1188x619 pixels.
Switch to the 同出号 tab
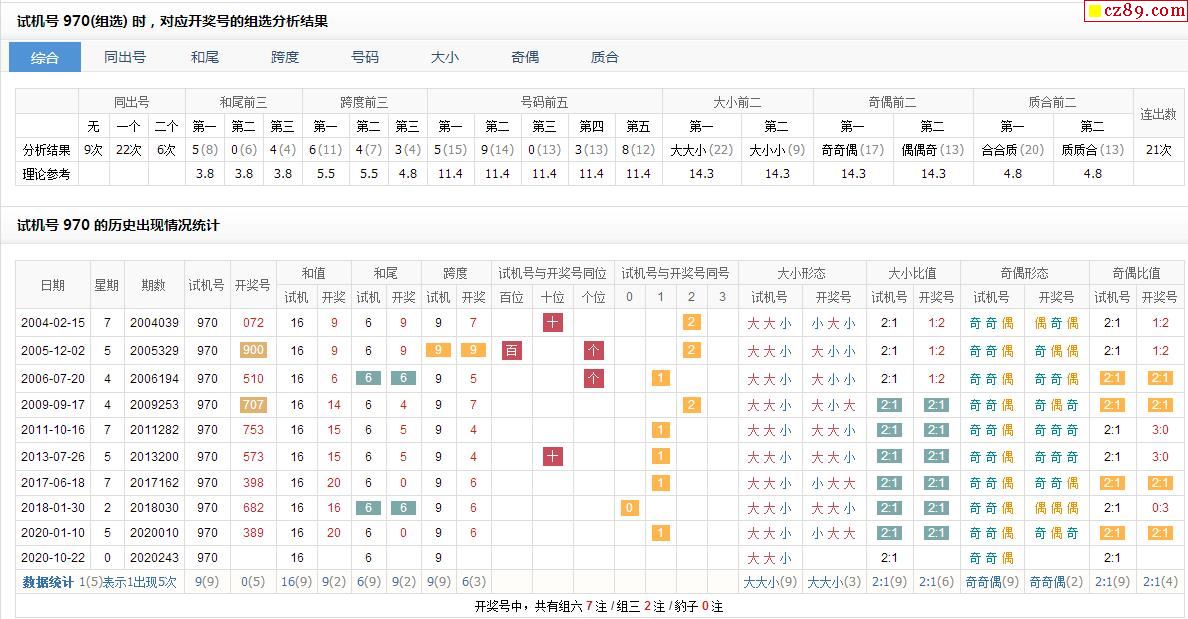coord(125,57)
